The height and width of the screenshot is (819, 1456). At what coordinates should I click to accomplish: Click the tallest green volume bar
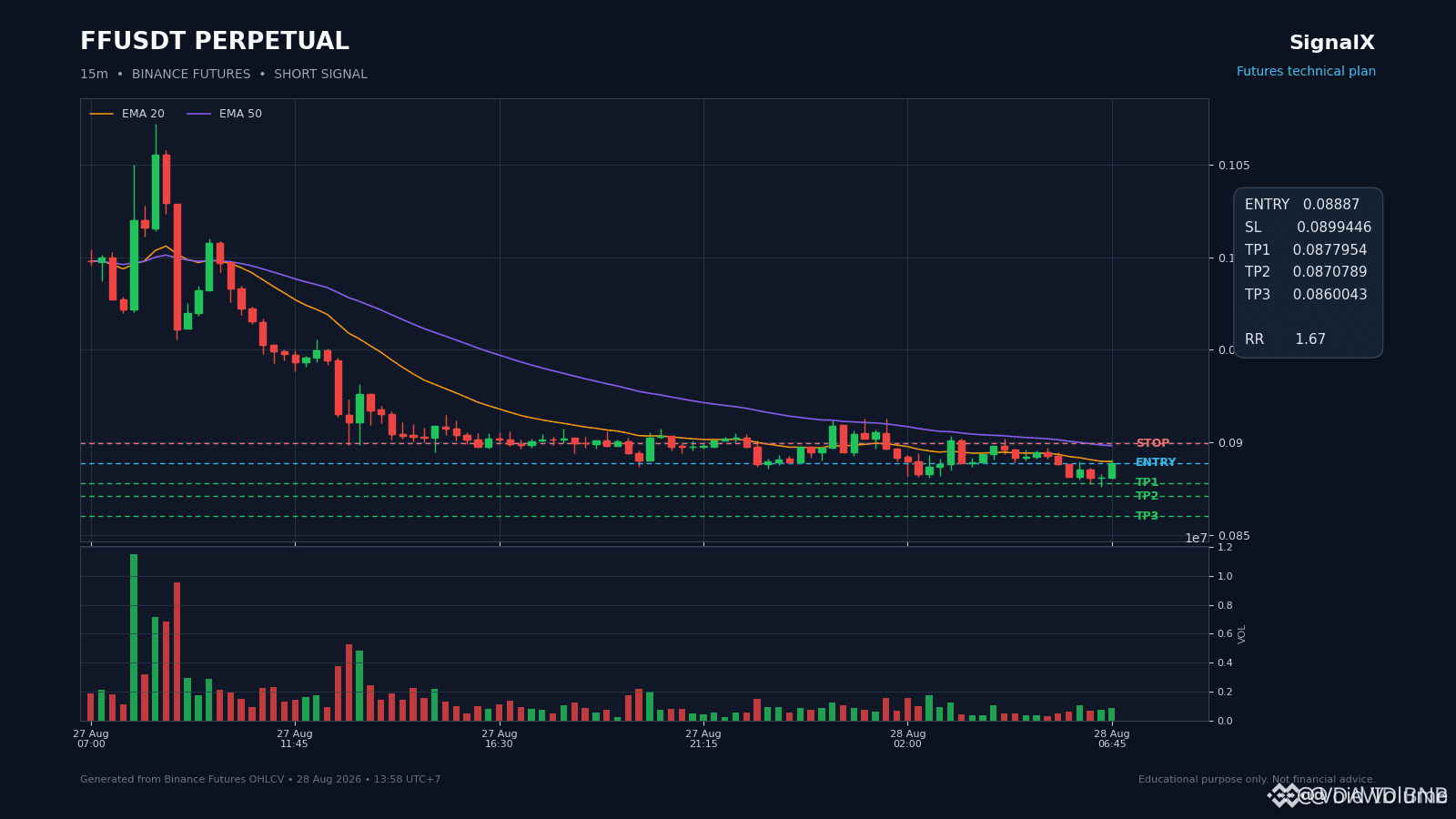134,637
